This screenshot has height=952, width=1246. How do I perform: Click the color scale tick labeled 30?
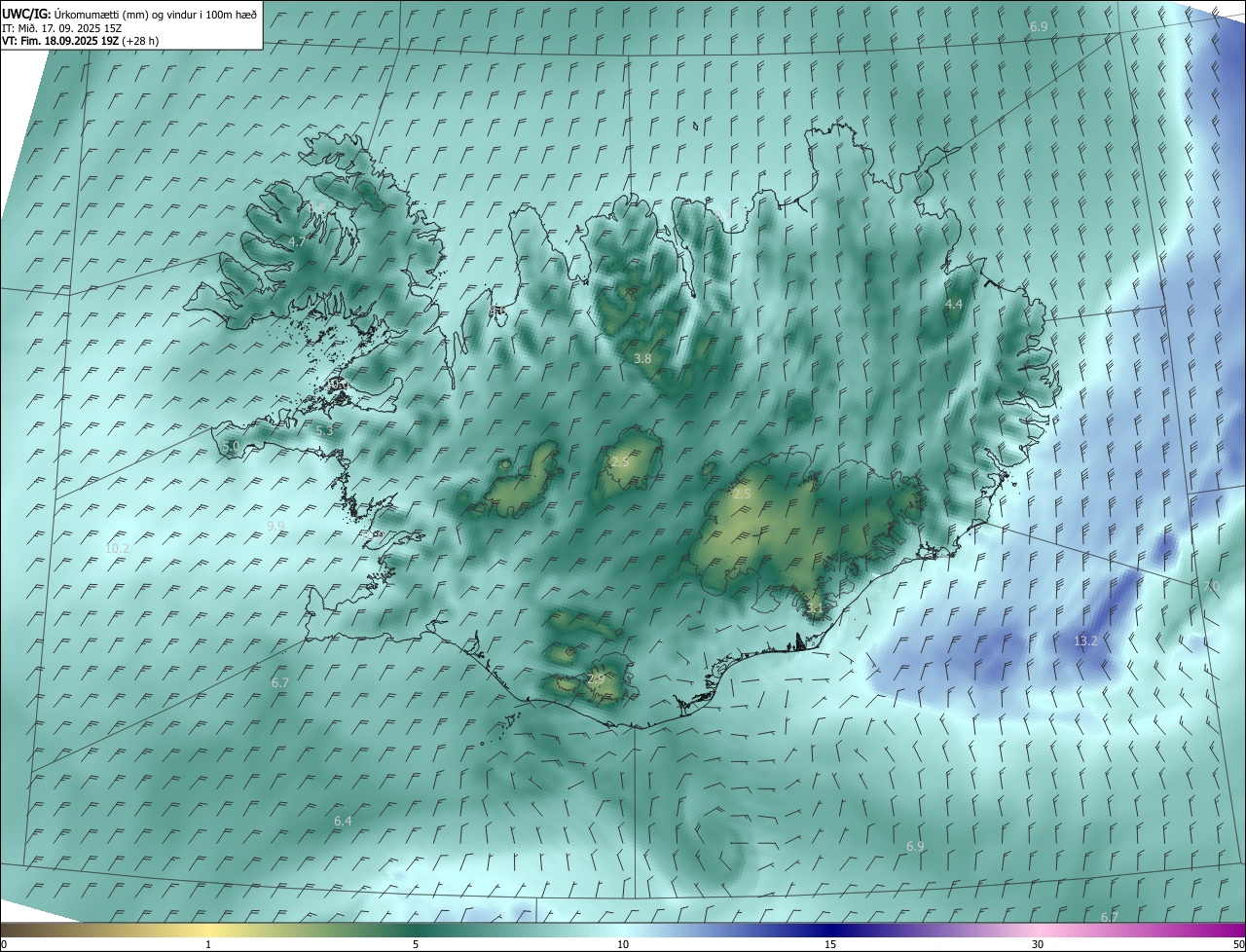tap(1038, 944)
